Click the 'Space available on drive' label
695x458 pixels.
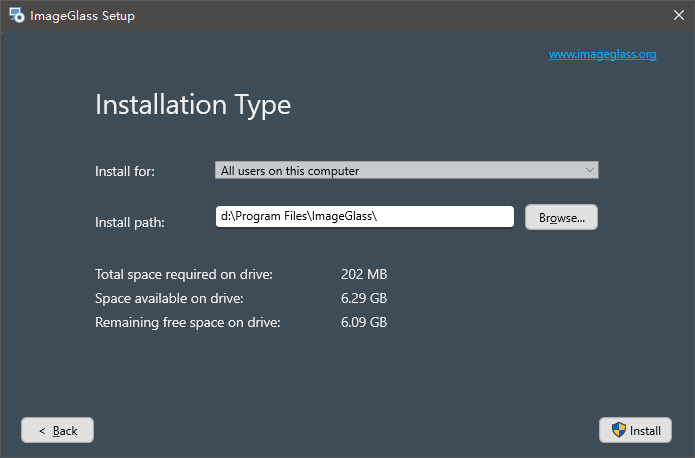(169, 298)
